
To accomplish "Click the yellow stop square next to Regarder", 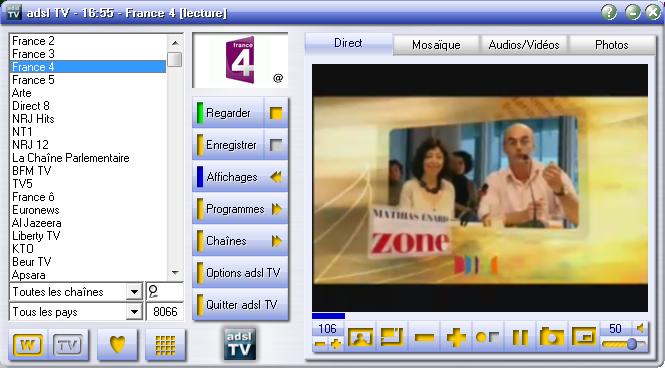I will point(276,113).
